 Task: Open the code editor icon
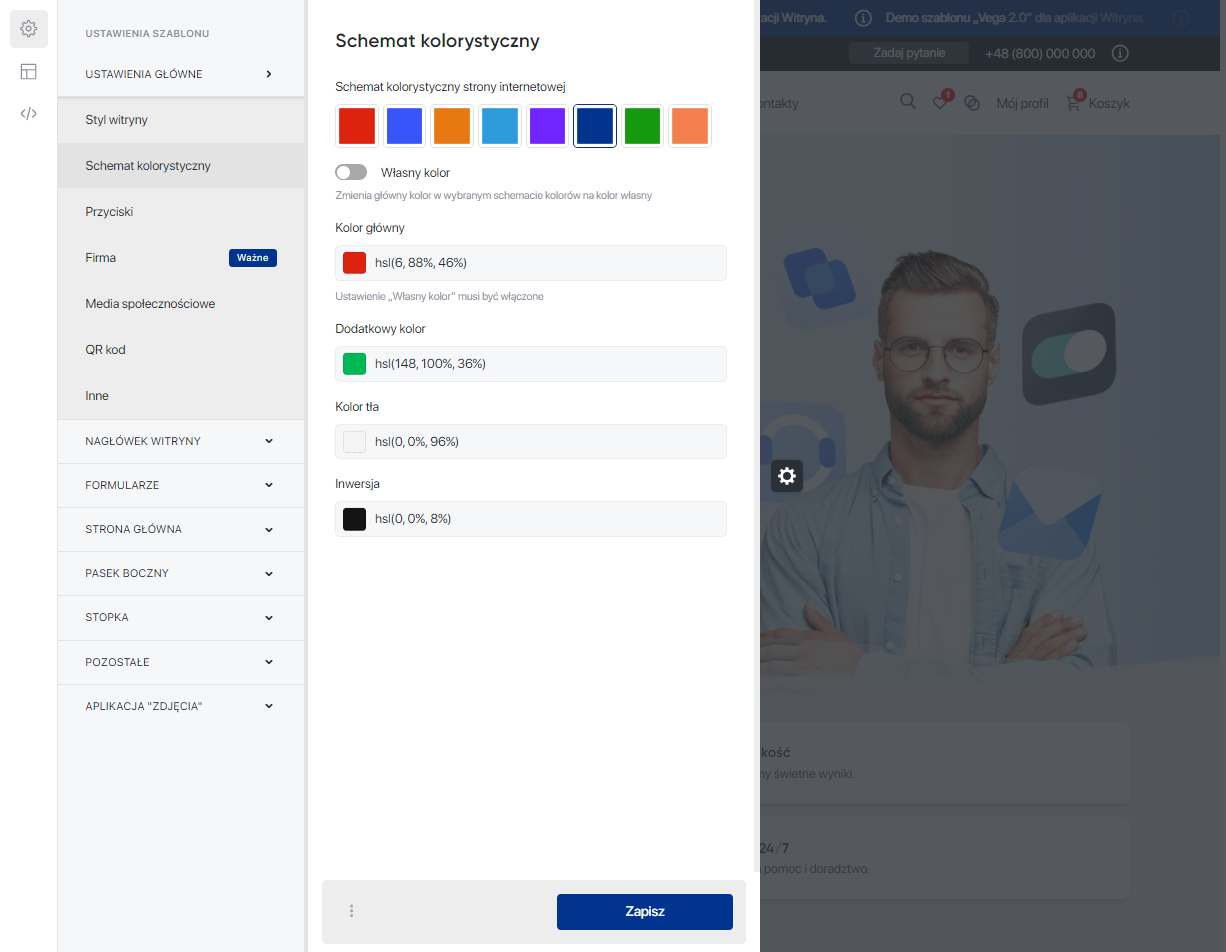coord(29,113)
